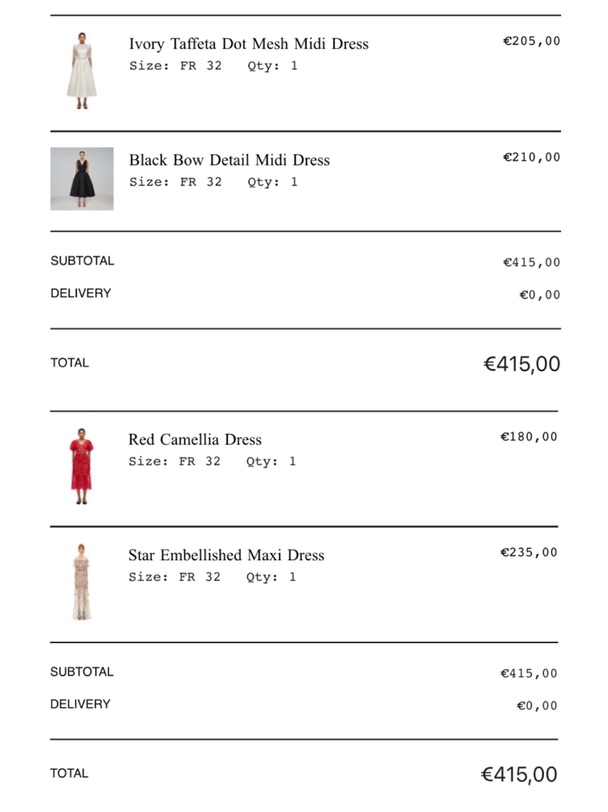Click the second order's €415,00 total amount
Image resolution: width=608 pixels, height=812 pixels.
click(519, 775)
